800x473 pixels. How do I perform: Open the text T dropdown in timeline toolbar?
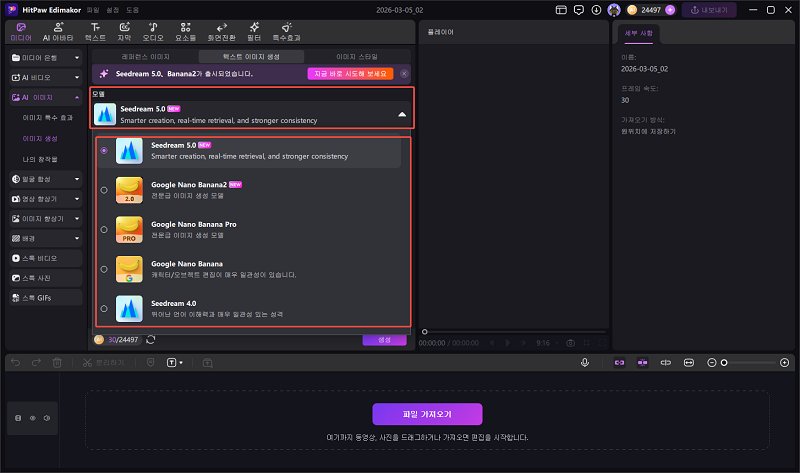pyautogui.click(x=174, y=362)
